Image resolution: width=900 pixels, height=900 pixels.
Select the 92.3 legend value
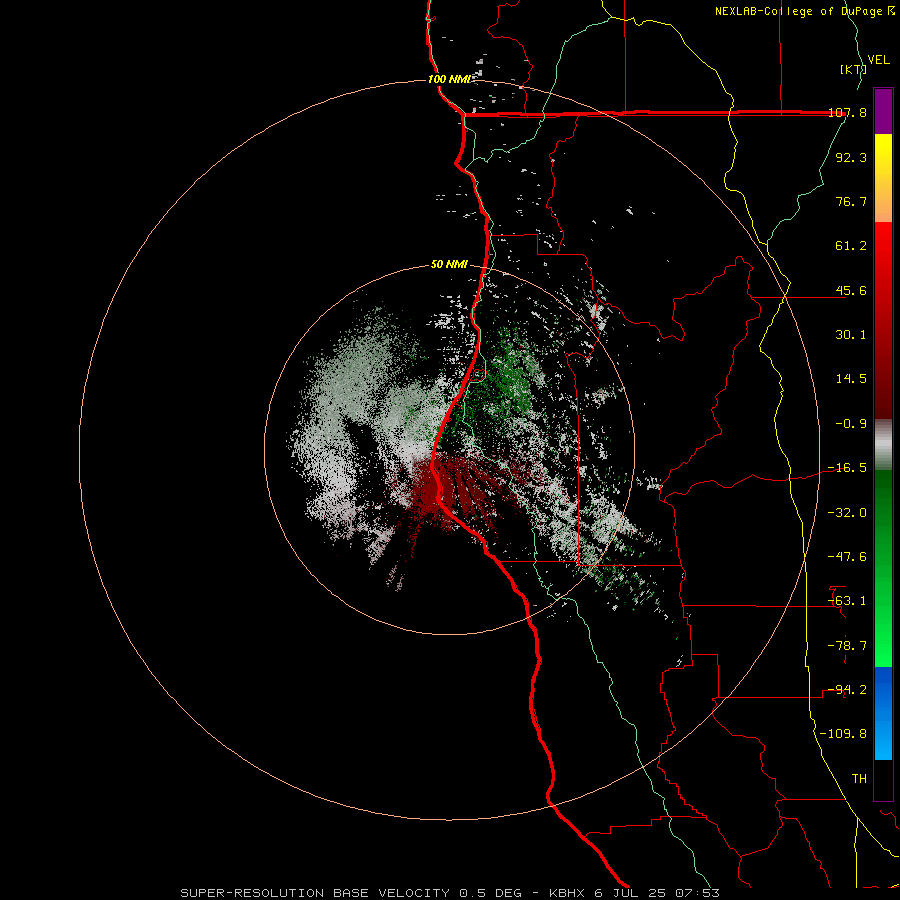851,157
